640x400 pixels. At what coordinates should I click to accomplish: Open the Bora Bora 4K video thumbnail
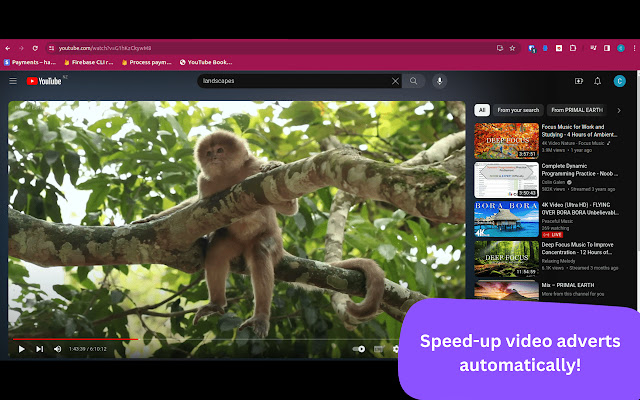click(506, 219)
